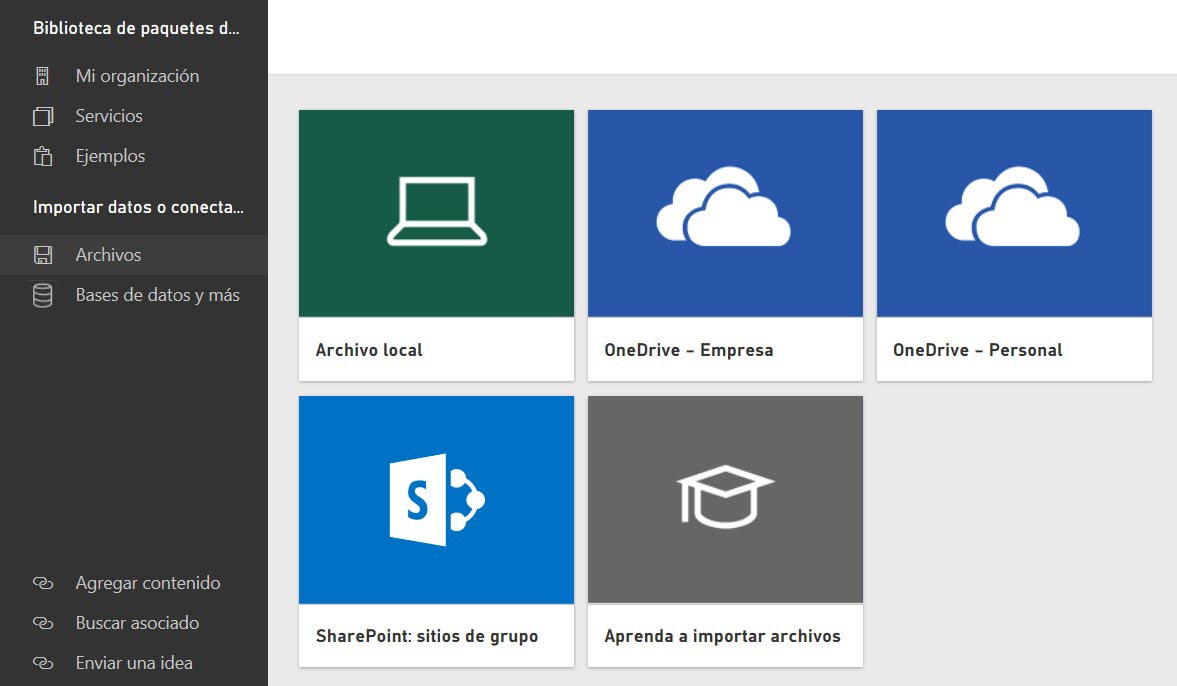Select Archivos in the sidebar
This screenshot has height=686, width=1177.
[x=108, y=255]
